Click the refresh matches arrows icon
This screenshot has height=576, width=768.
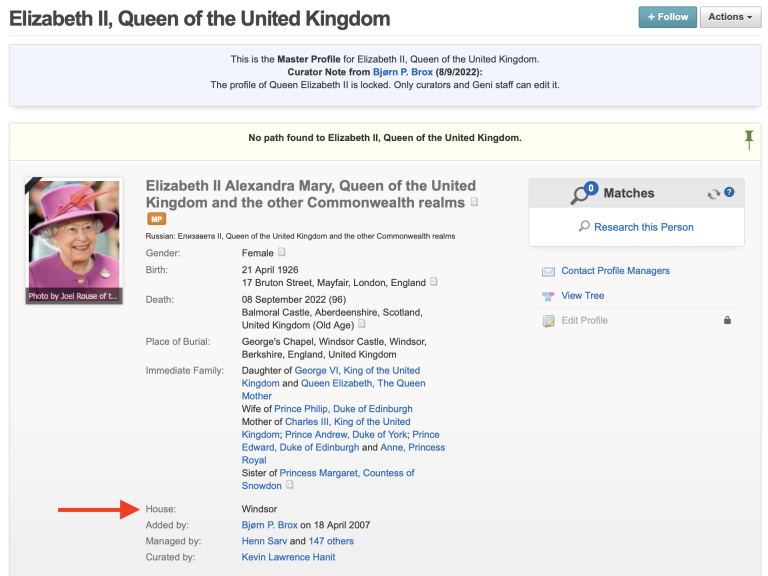(x=713, y=193)
